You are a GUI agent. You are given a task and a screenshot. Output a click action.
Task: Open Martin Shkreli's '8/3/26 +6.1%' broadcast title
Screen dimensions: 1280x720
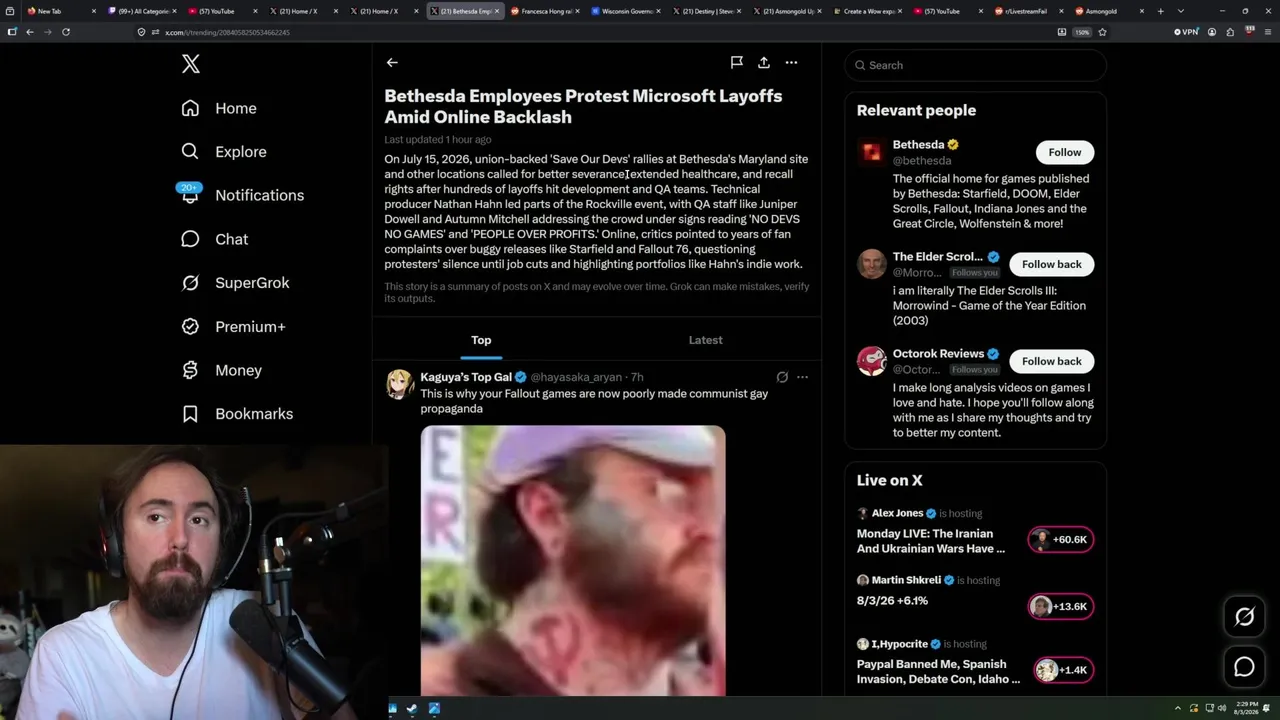tap(892, 601)
